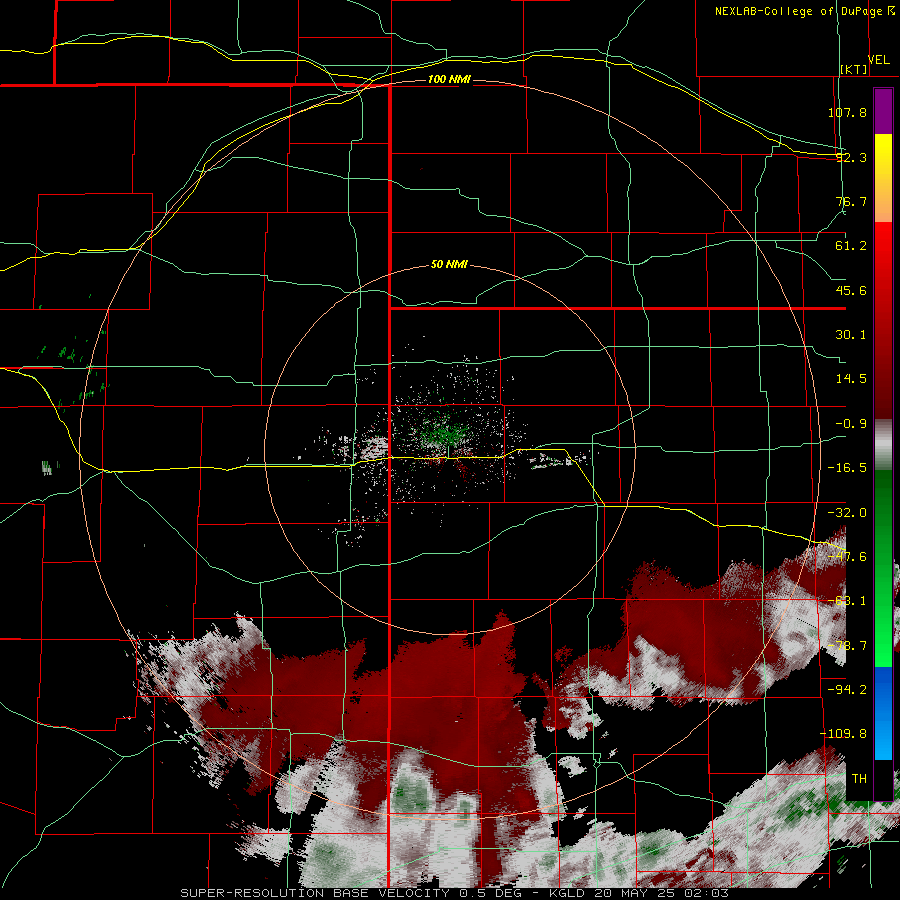The width and height of the screenshot is (900, 900).
Task: Click the -63.1 velocity scale value
Action: [847, 601]
